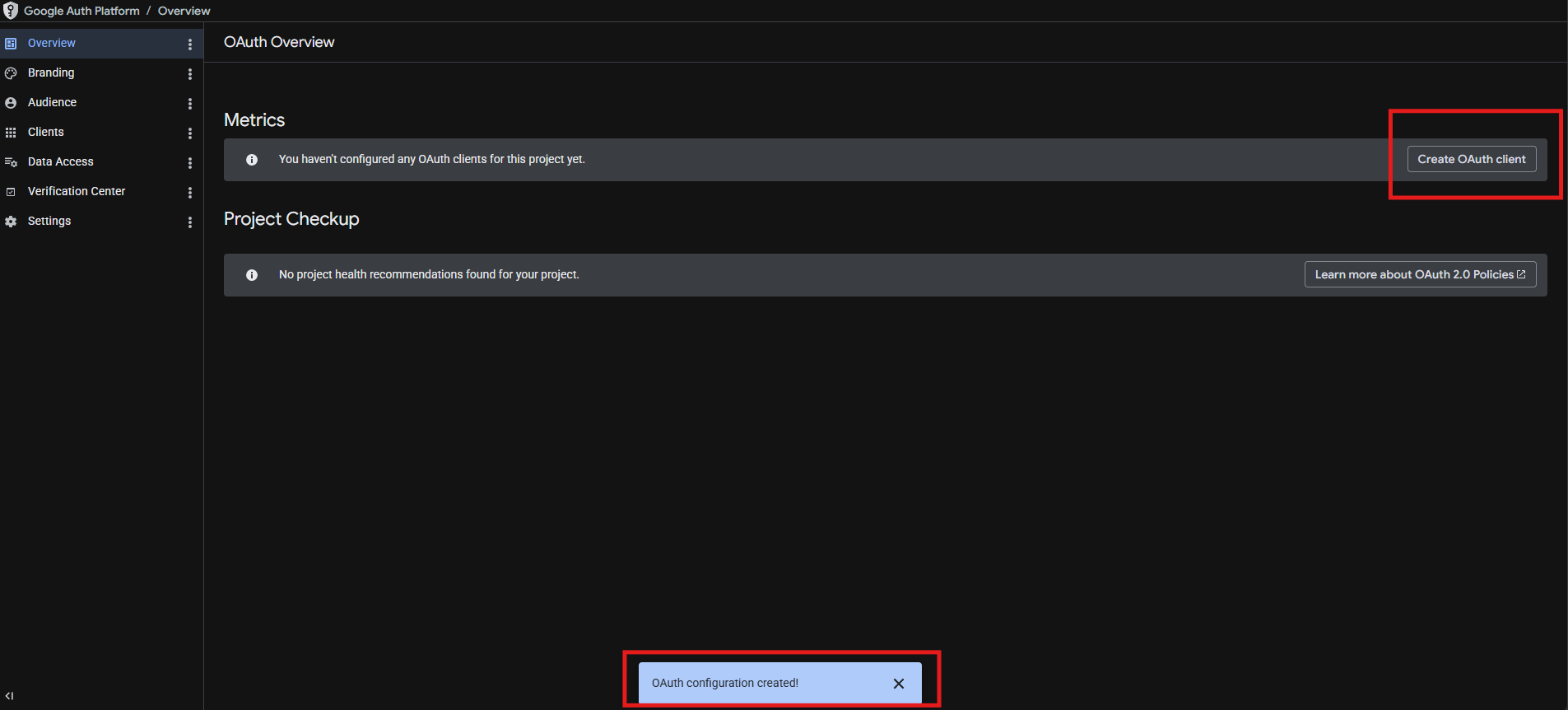1568x710 pixels.
Task: Click the 'You haven't configured any OAuth clients' message
Action: tap(432, 159)
